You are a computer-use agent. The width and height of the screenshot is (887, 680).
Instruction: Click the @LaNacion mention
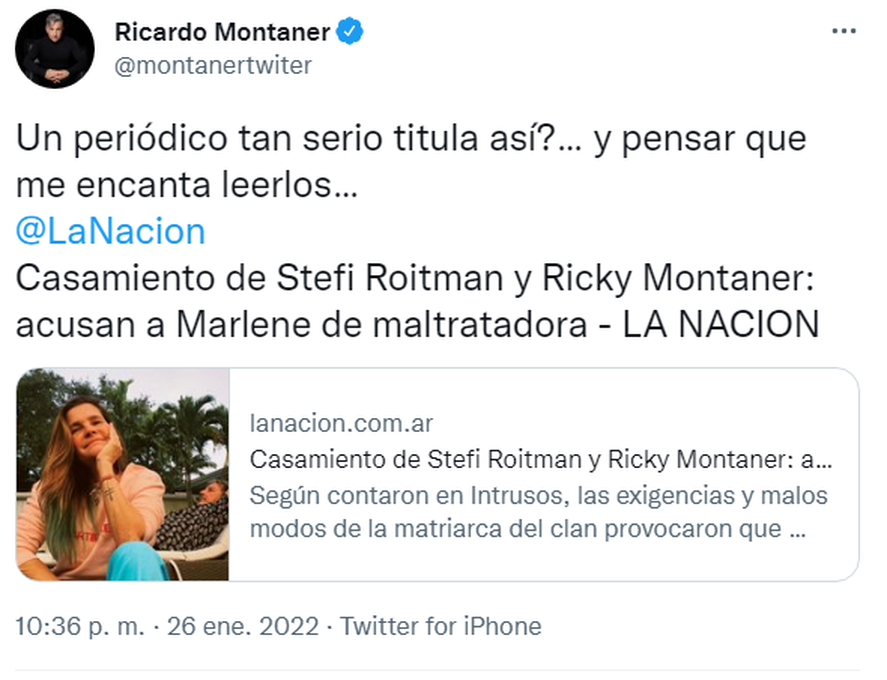[x=111, y=231]
